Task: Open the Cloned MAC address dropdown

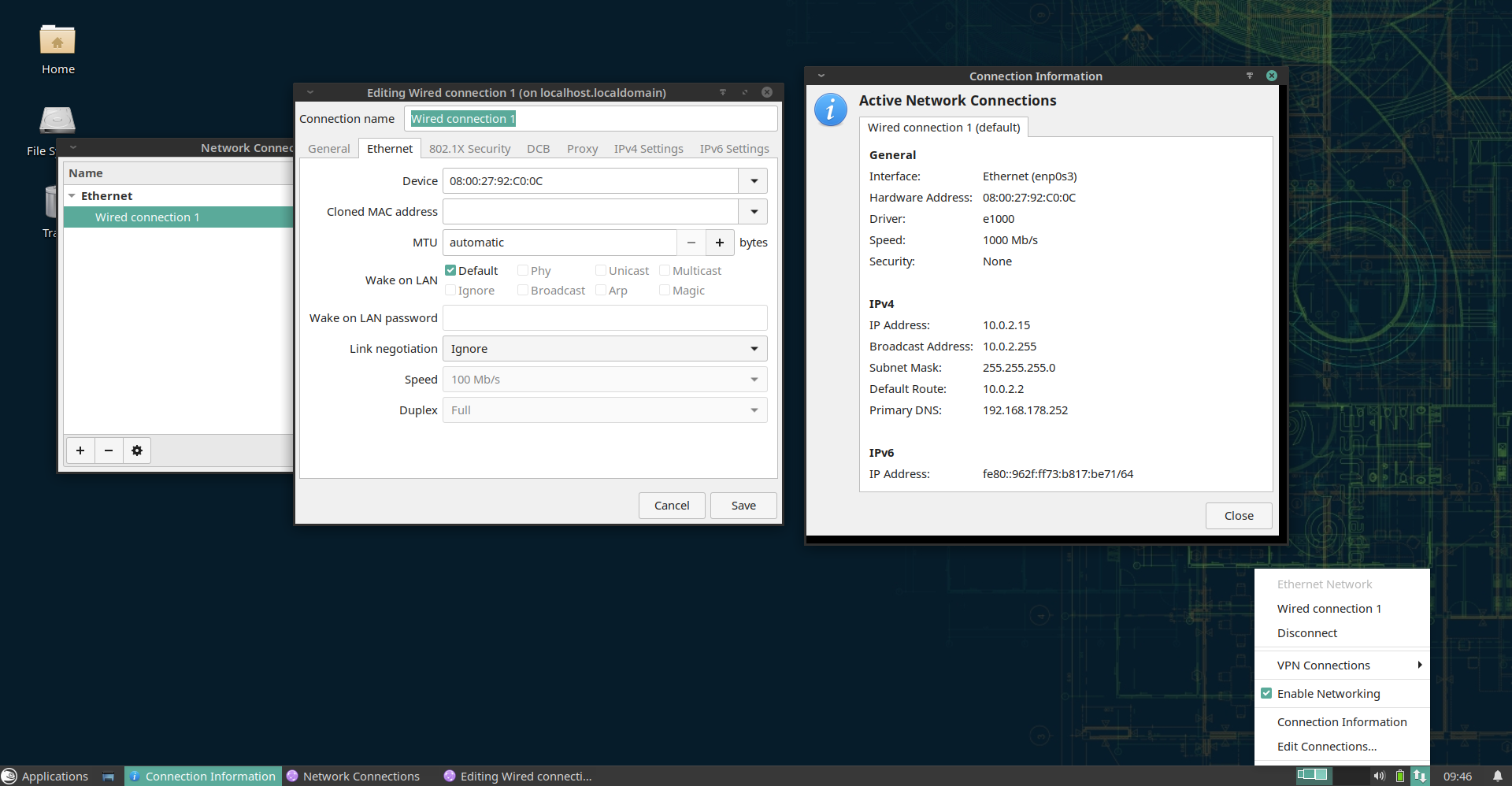Action: pos(754,212)
